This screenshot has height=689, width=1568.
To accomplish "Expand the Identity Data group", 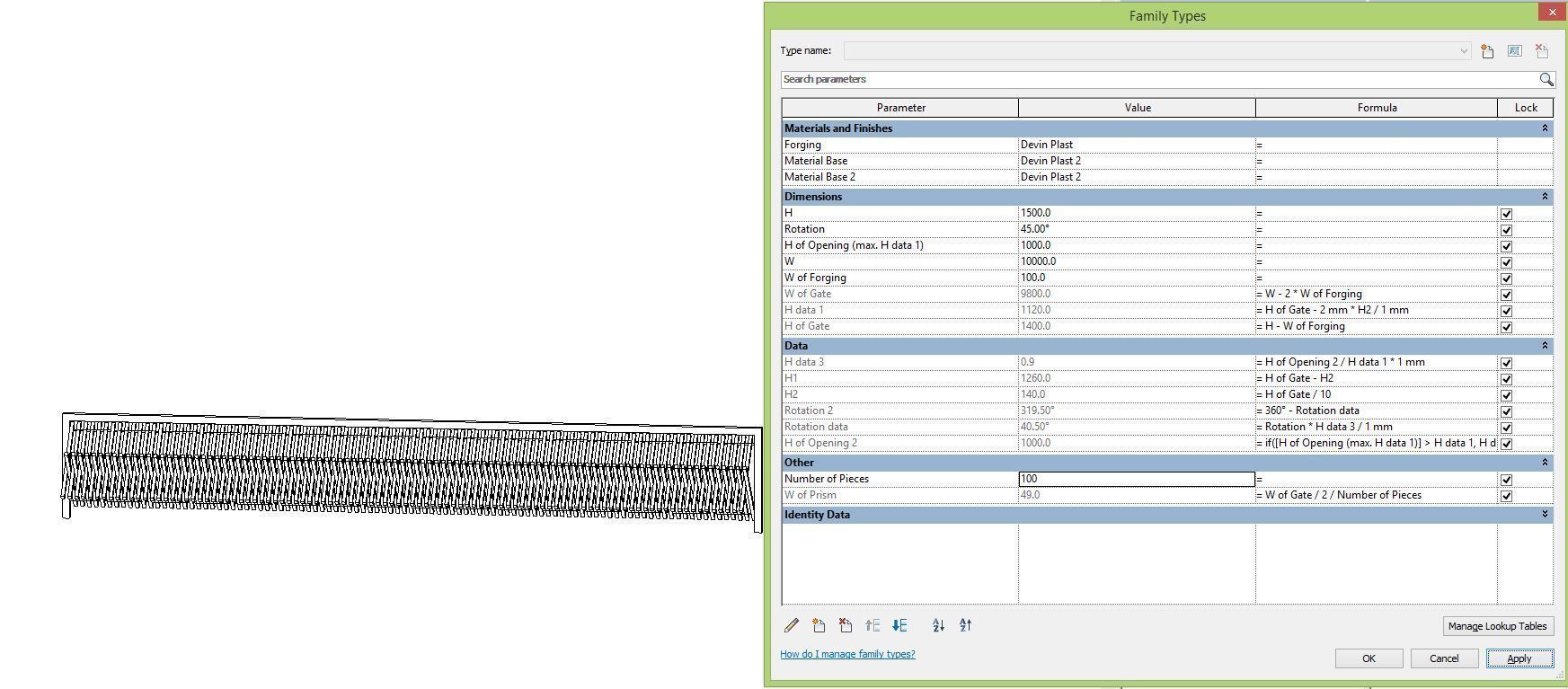I will (1545, 515).
